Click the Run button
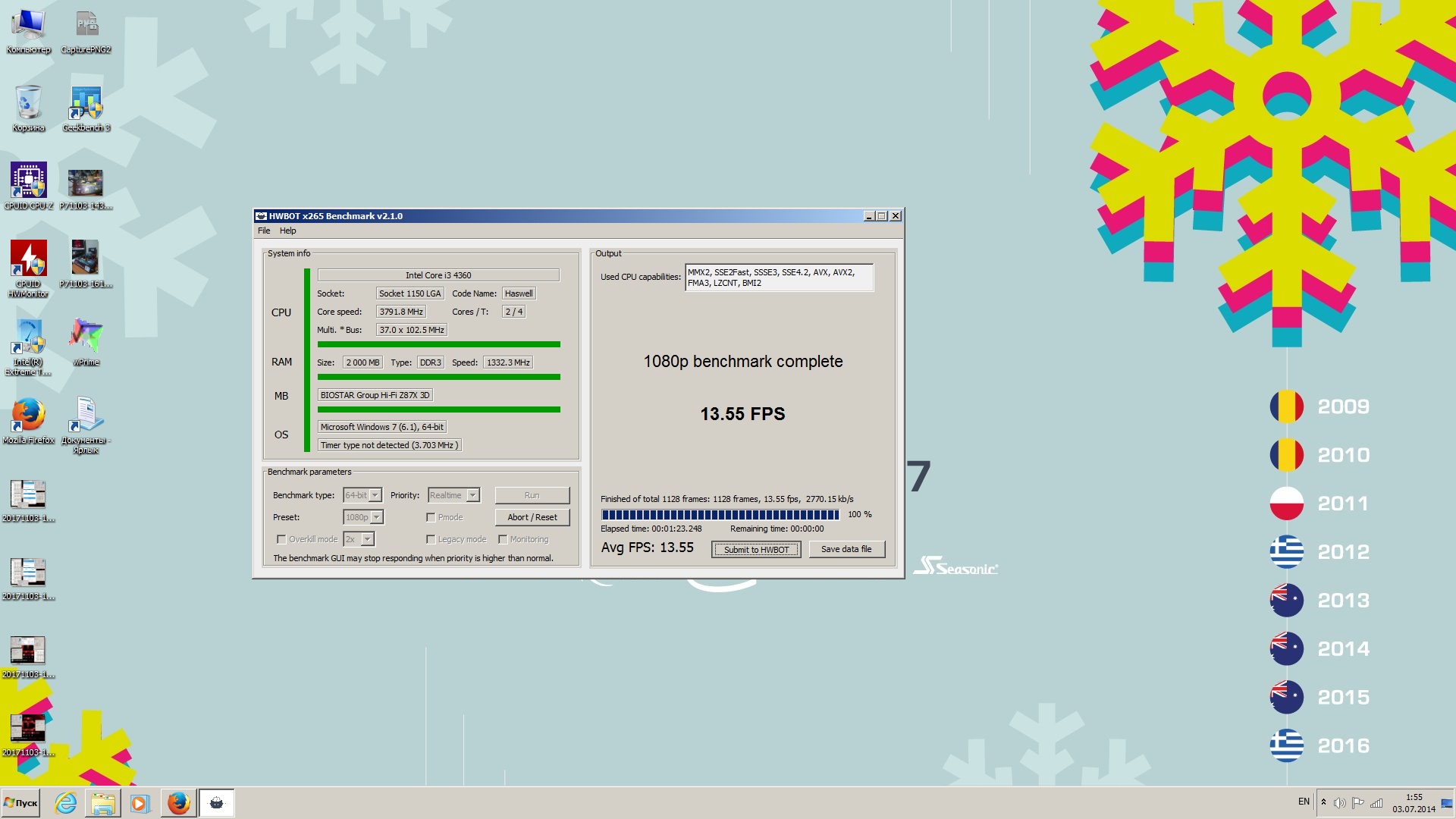Viewport: 1456px width, 819px height. pos(532,495)
